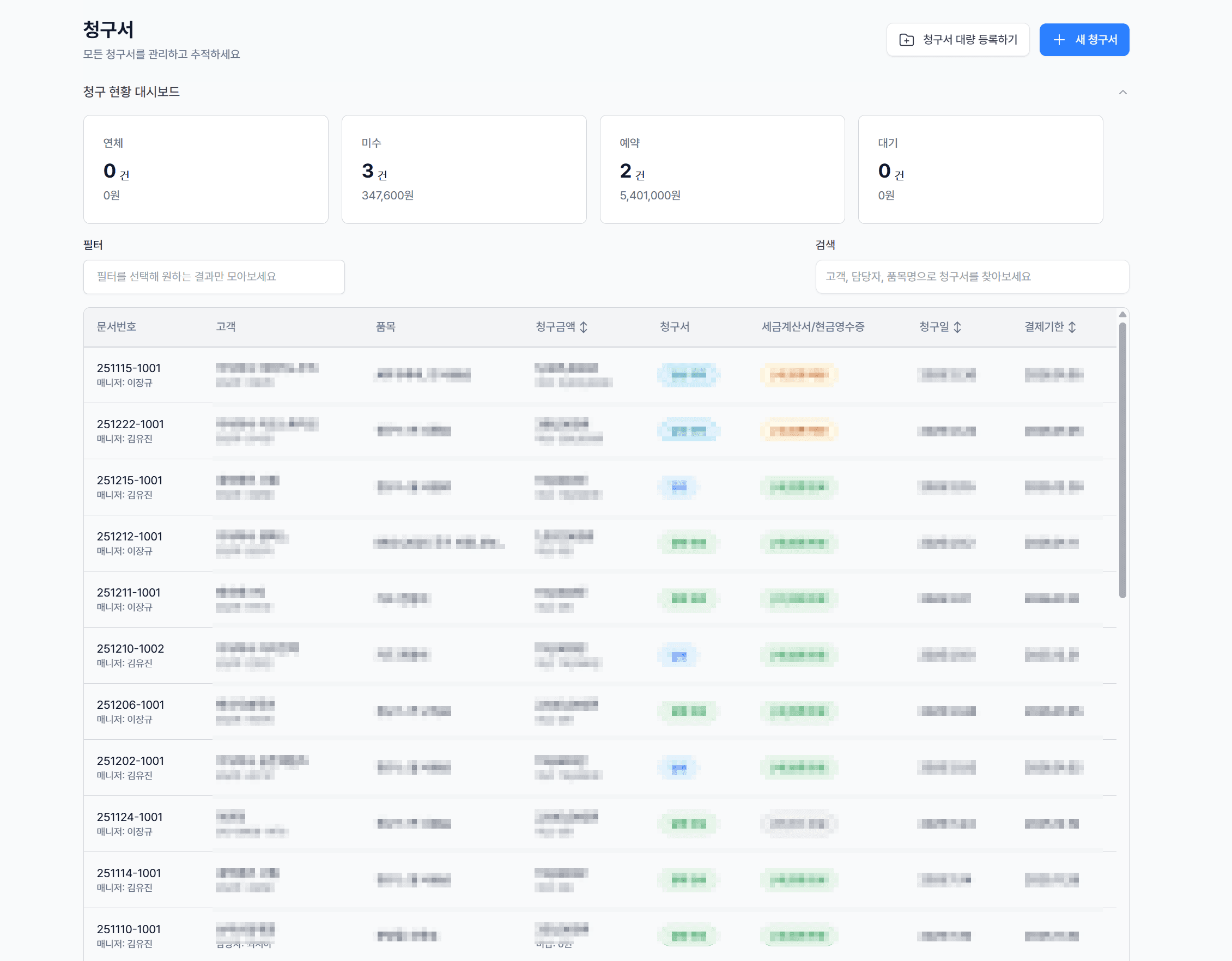Sort by 청구일 using sort arrows
The image size is (1232, 961).
tap(957, 326)
